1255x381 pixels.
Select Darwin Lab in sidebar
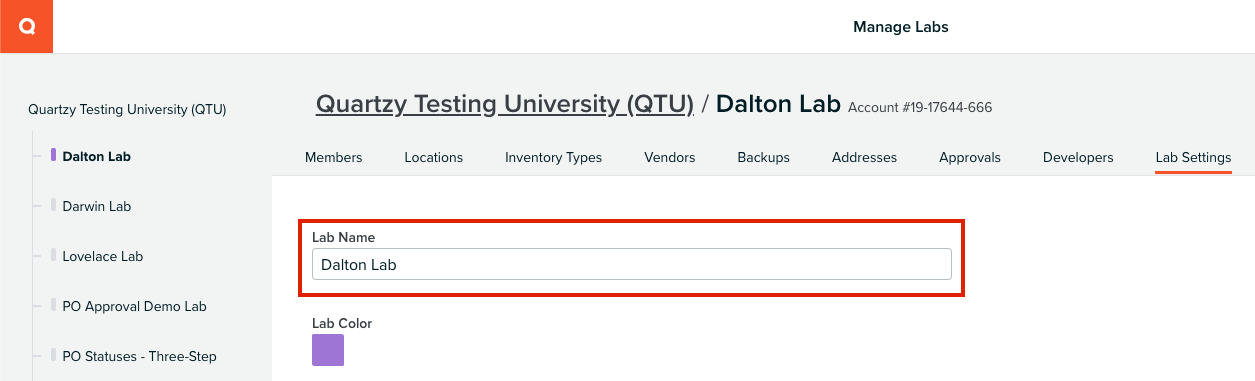tap(96, 206)
